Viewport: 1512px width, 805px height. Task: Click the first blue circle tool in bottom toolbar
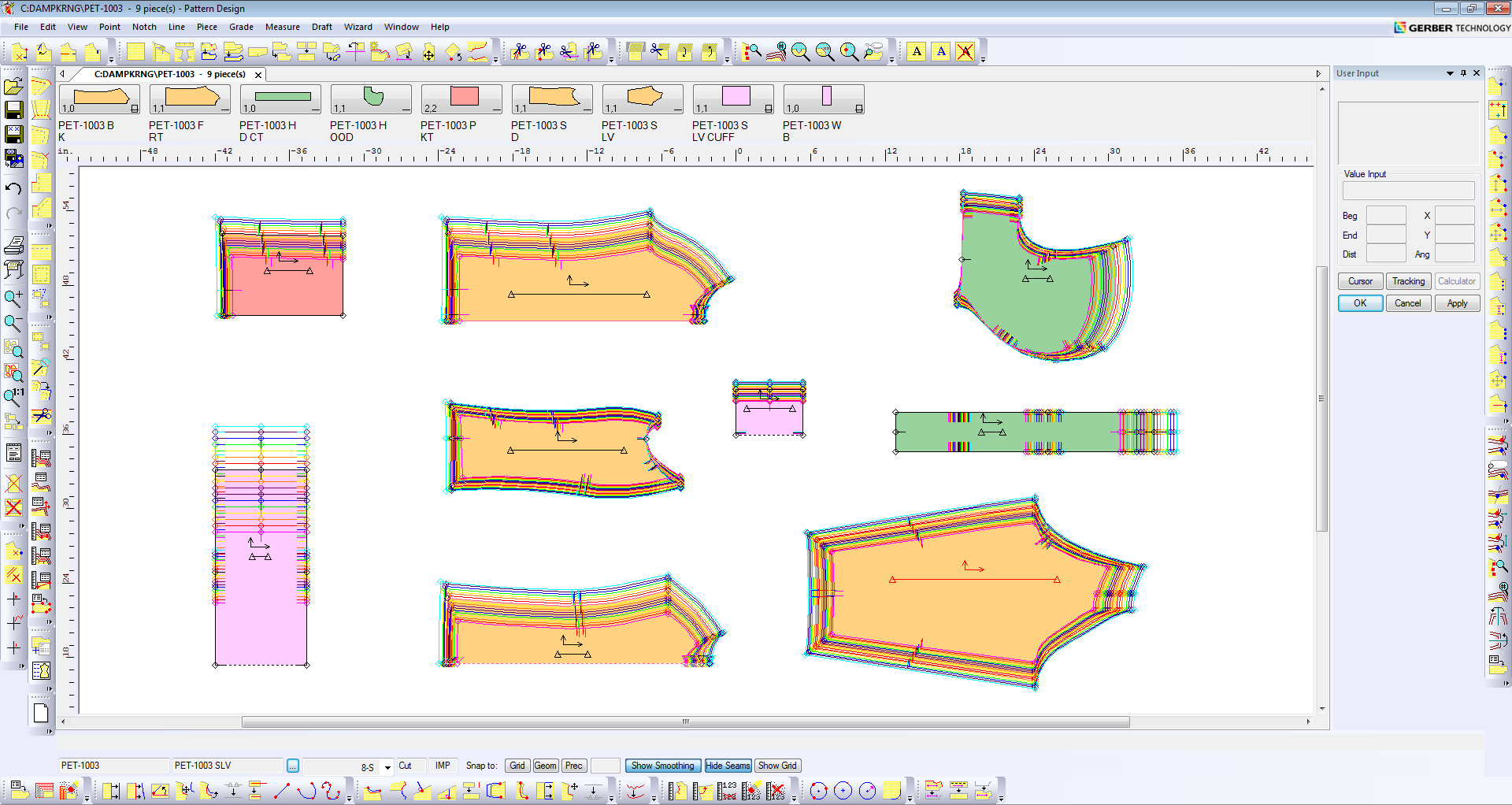pos(819,791)
